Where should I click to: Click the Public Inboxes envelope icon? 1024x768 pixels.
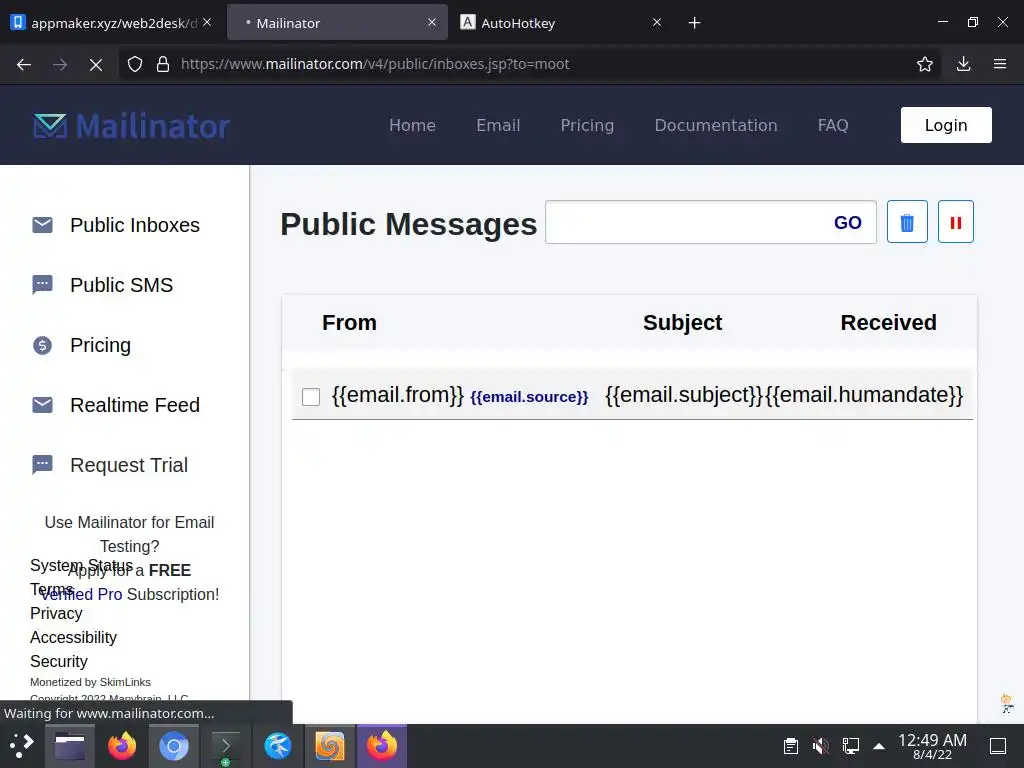click(x=42, y=225)
